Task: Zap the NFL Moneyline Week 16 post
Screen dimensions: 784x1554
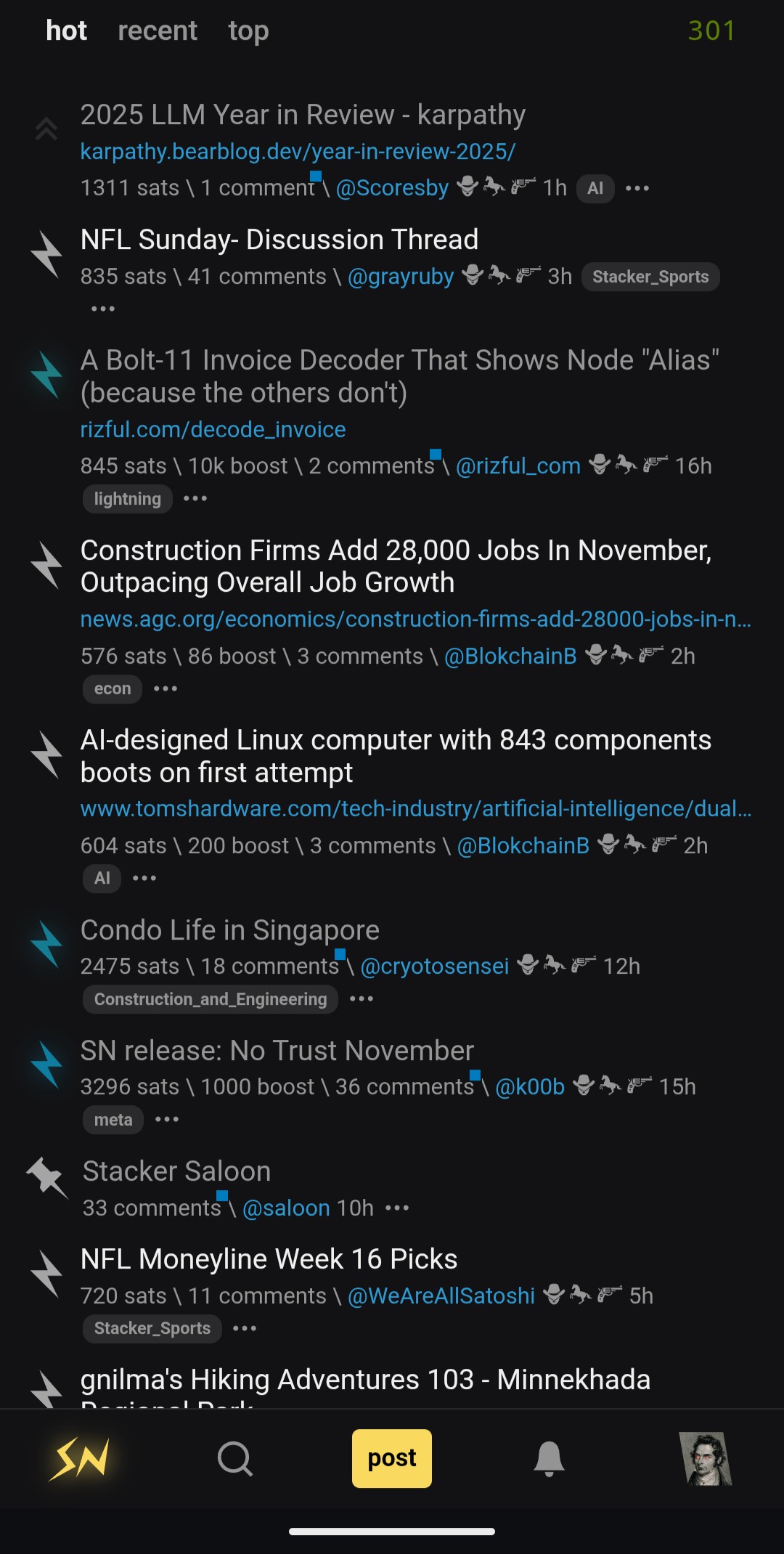Action: [47, 1273]
